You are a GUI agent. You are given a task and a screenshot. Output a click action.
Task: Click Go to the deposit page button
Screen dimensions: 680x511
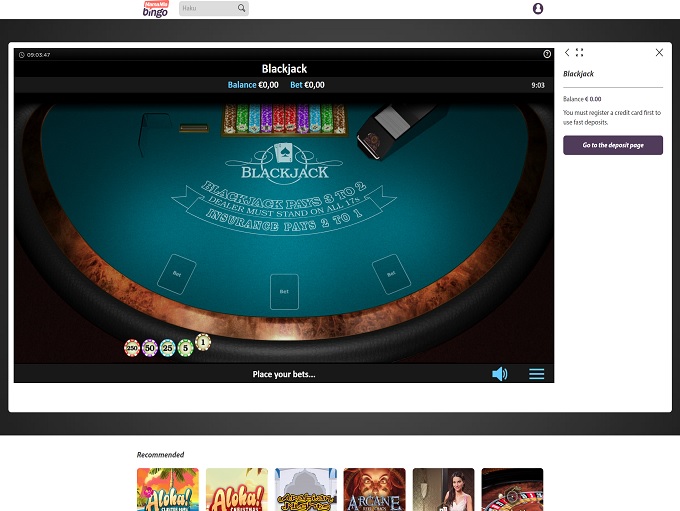[612, 145]
